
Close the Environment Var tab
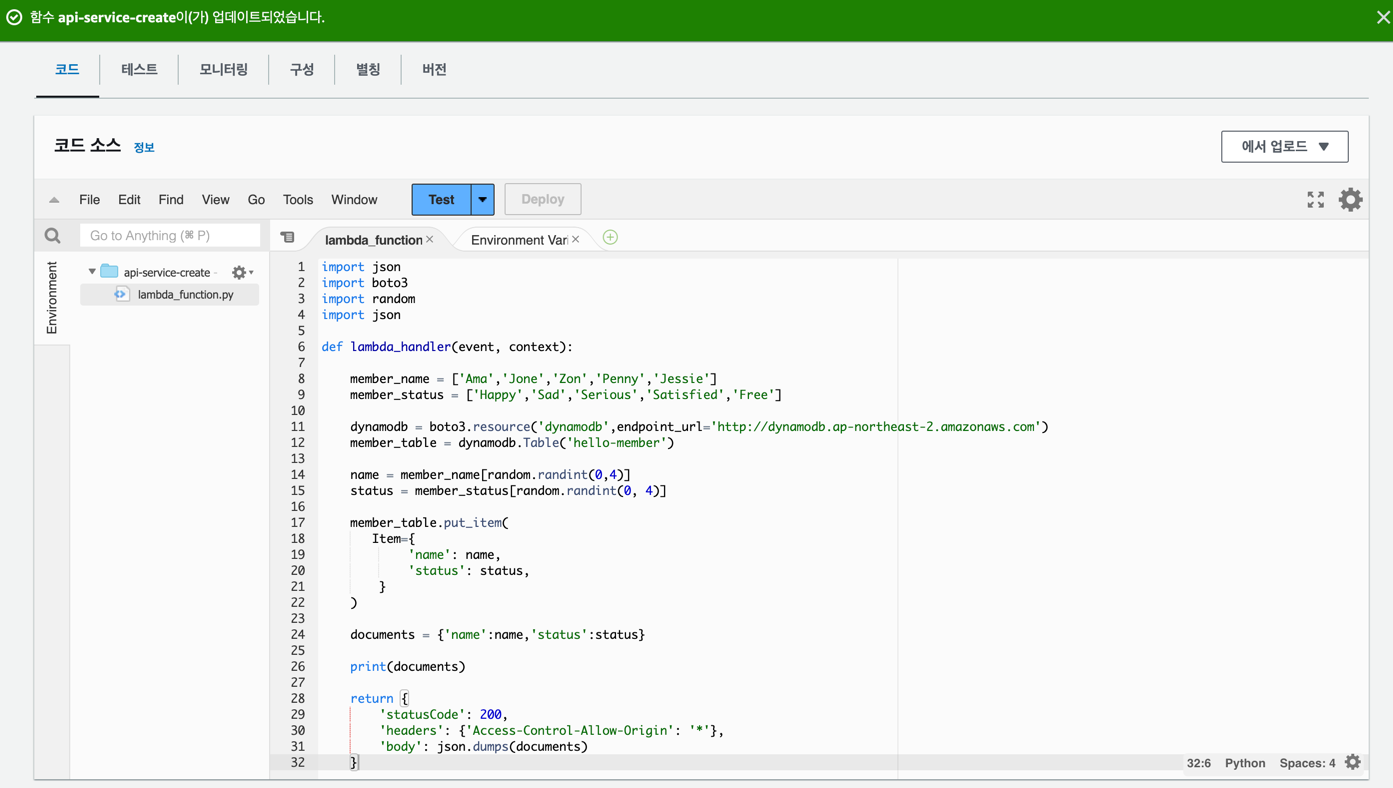tap(576, 240)
